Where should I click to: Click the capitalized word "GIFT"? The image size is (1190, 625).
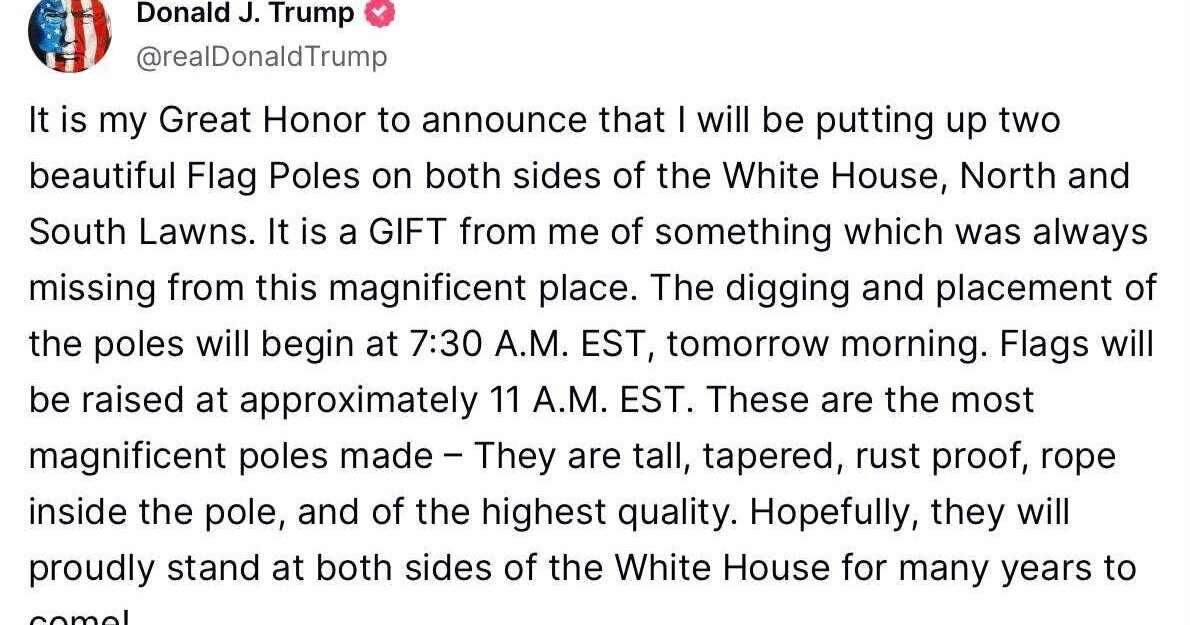pyautogui.click(x=408, y=231)
